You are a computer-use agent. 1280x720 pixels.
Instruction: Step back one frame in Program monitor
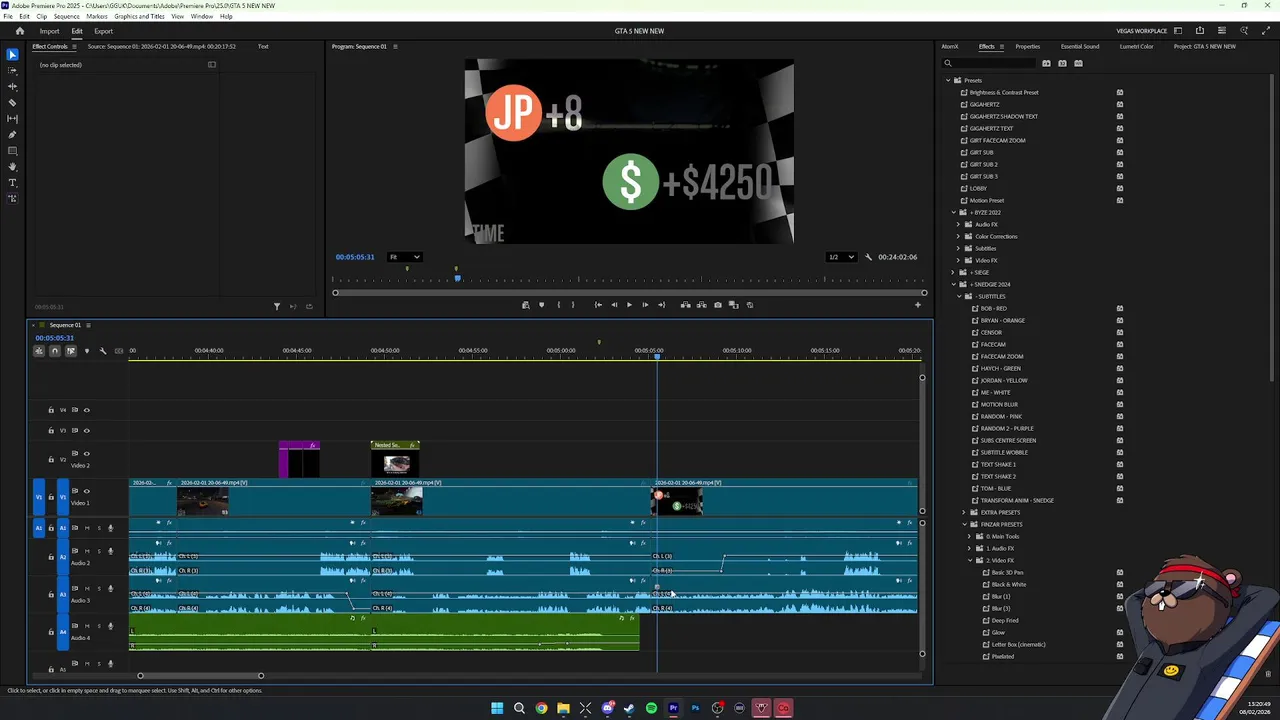[614, 305]
